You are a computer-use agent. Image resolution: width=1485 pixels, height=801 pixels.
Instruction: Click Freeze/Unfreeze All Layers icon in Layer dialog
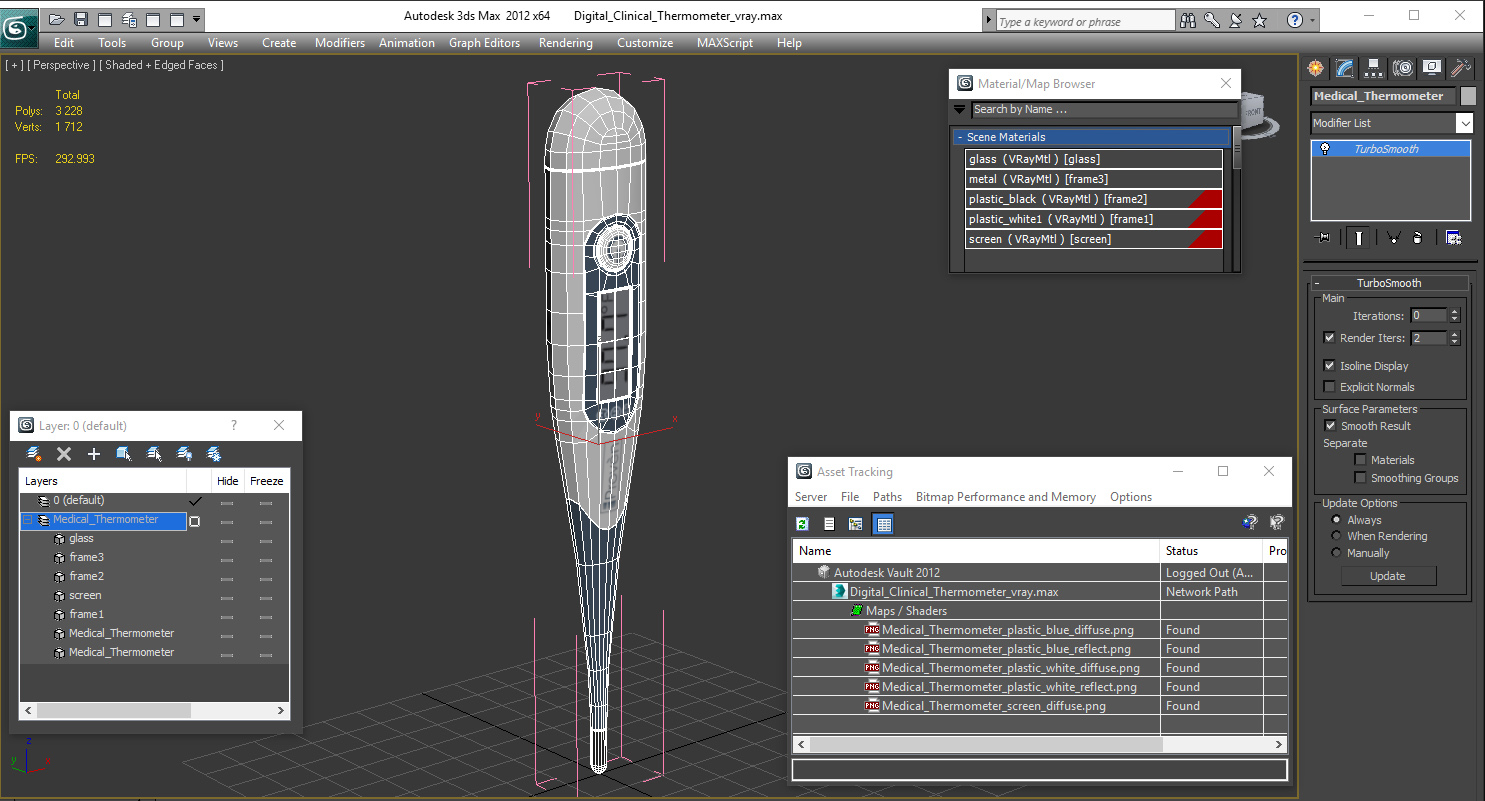(214, 454)
